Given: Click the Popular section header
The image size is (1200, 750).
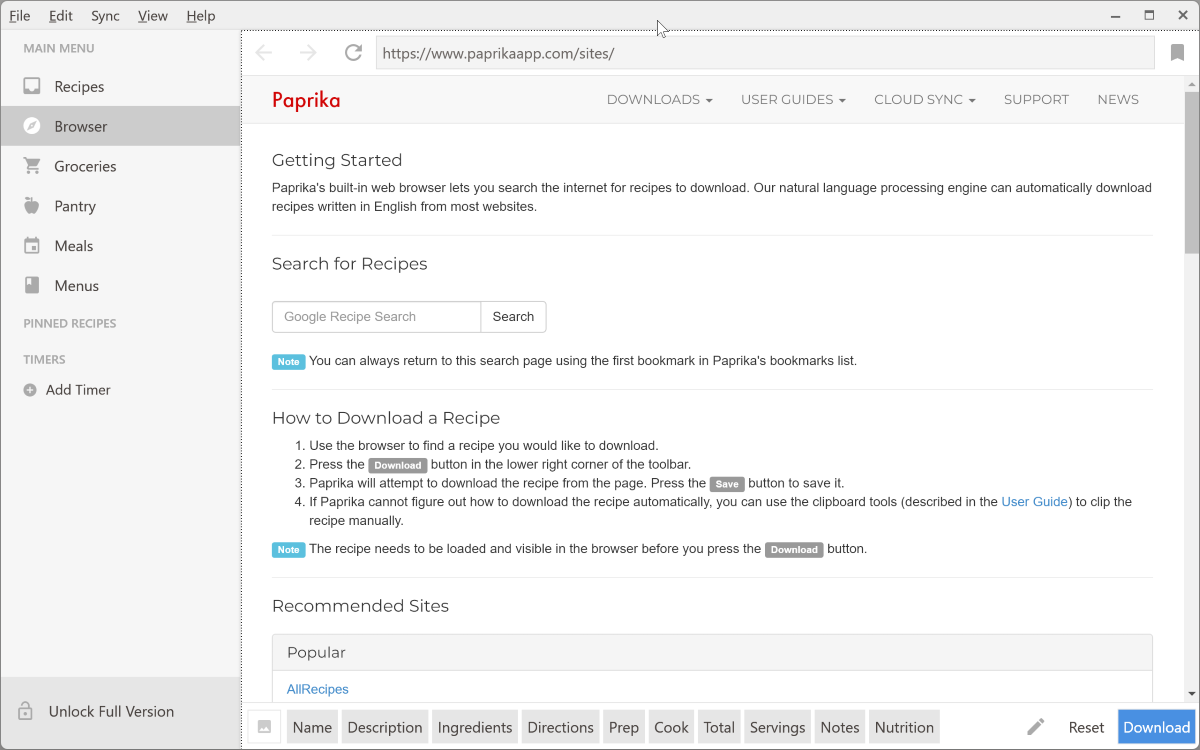Looking at the screenshot, I should point(712,652).
